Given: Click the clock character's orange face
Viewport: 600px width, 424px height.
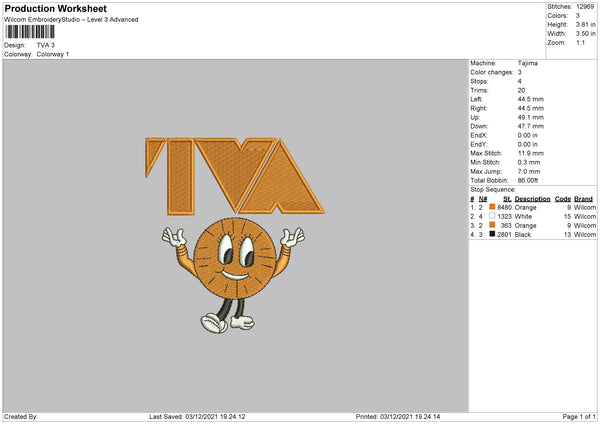Looking at the screenshot, I should point(235,258).
